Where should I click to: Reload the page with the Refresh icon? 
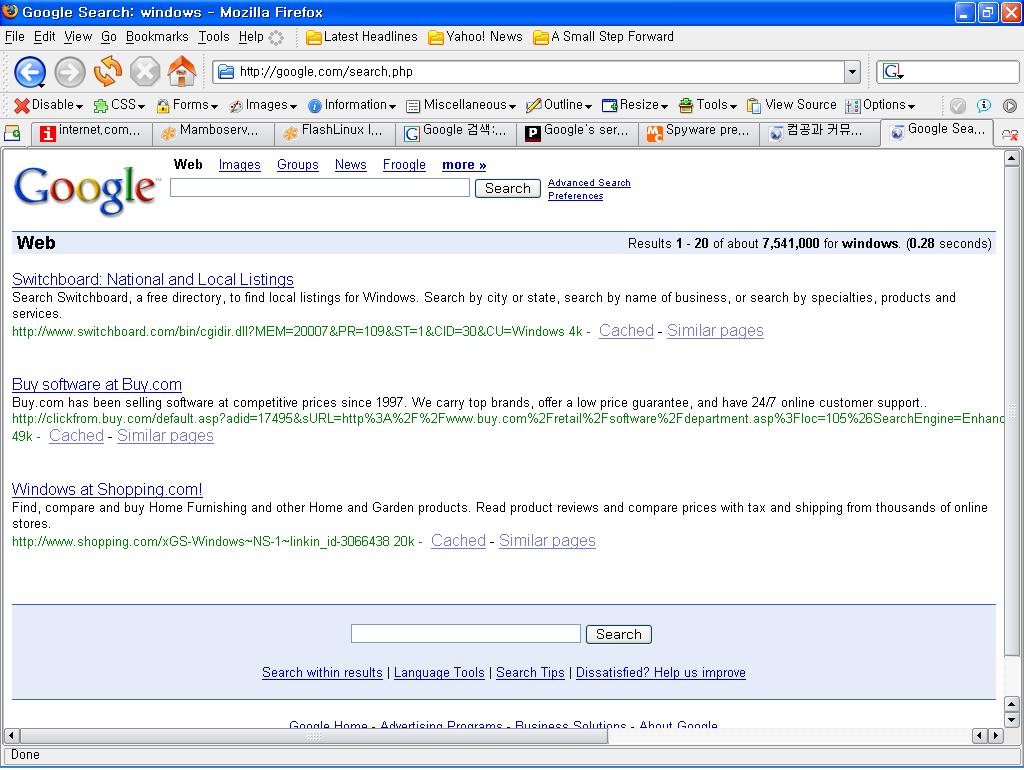(x=108, y=71)
